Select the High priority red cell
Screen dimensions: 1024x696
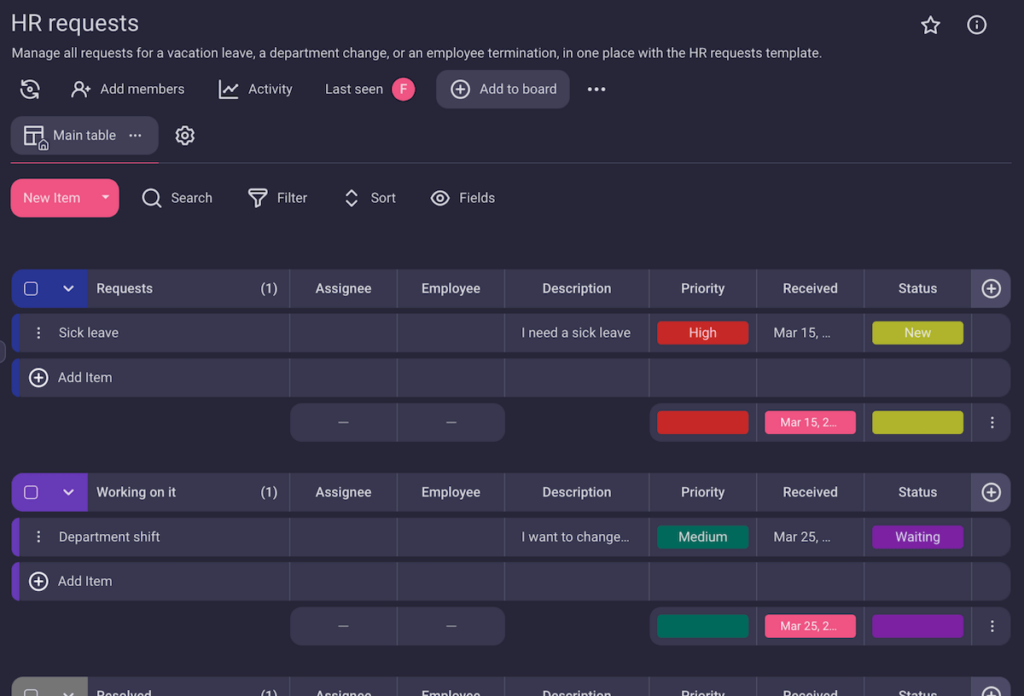tap(702, 332)
